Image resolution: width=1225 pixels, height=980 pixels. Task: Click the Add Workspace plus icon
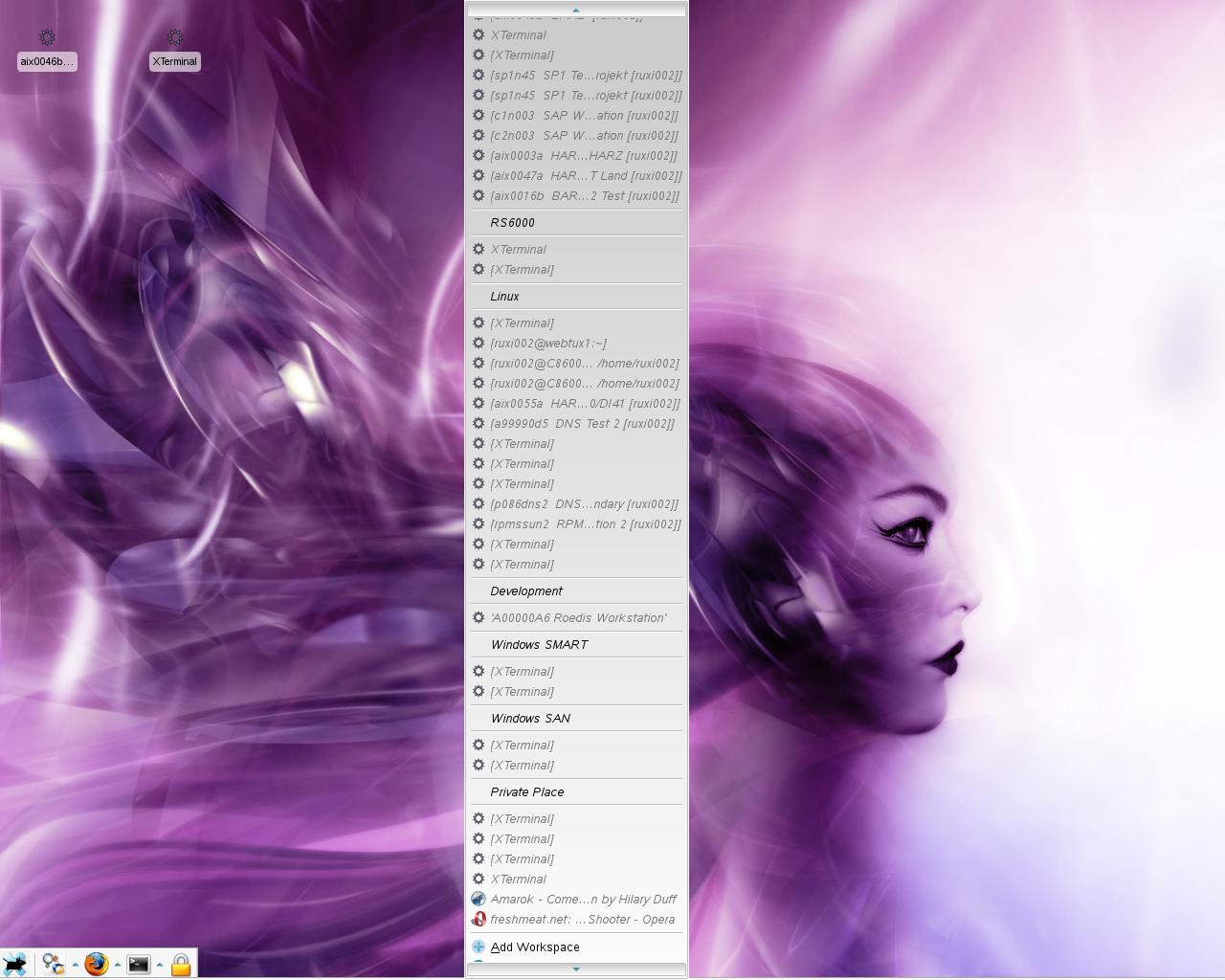click(479, 947)
